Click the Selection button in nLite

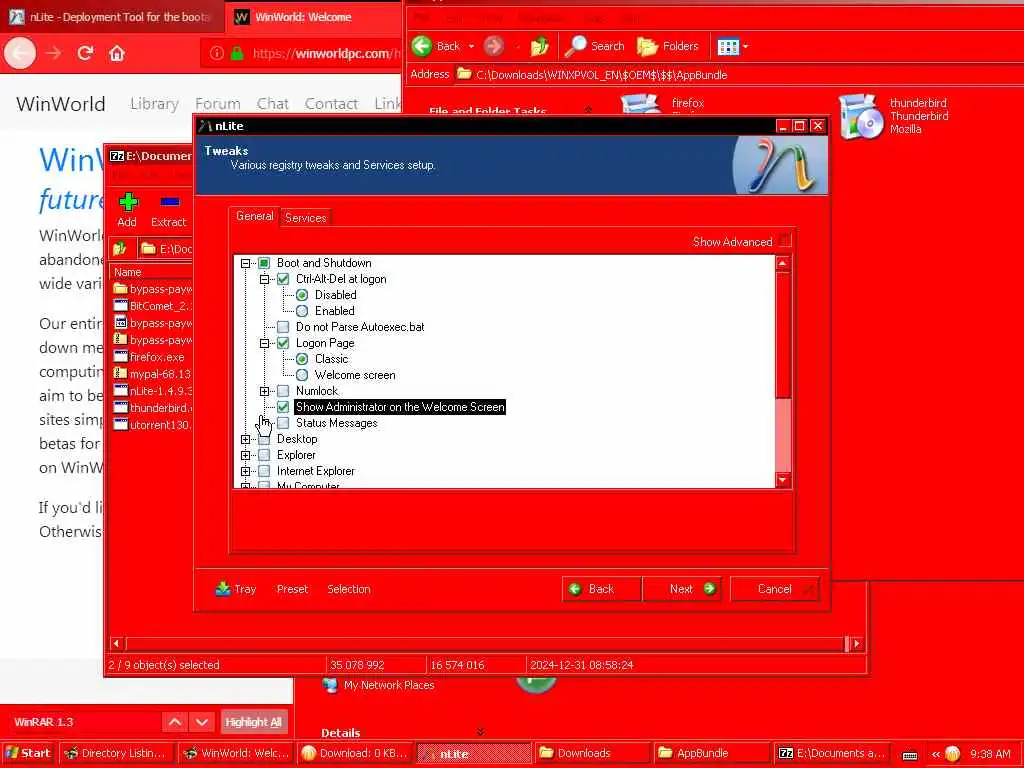click(x=349, y=588)
